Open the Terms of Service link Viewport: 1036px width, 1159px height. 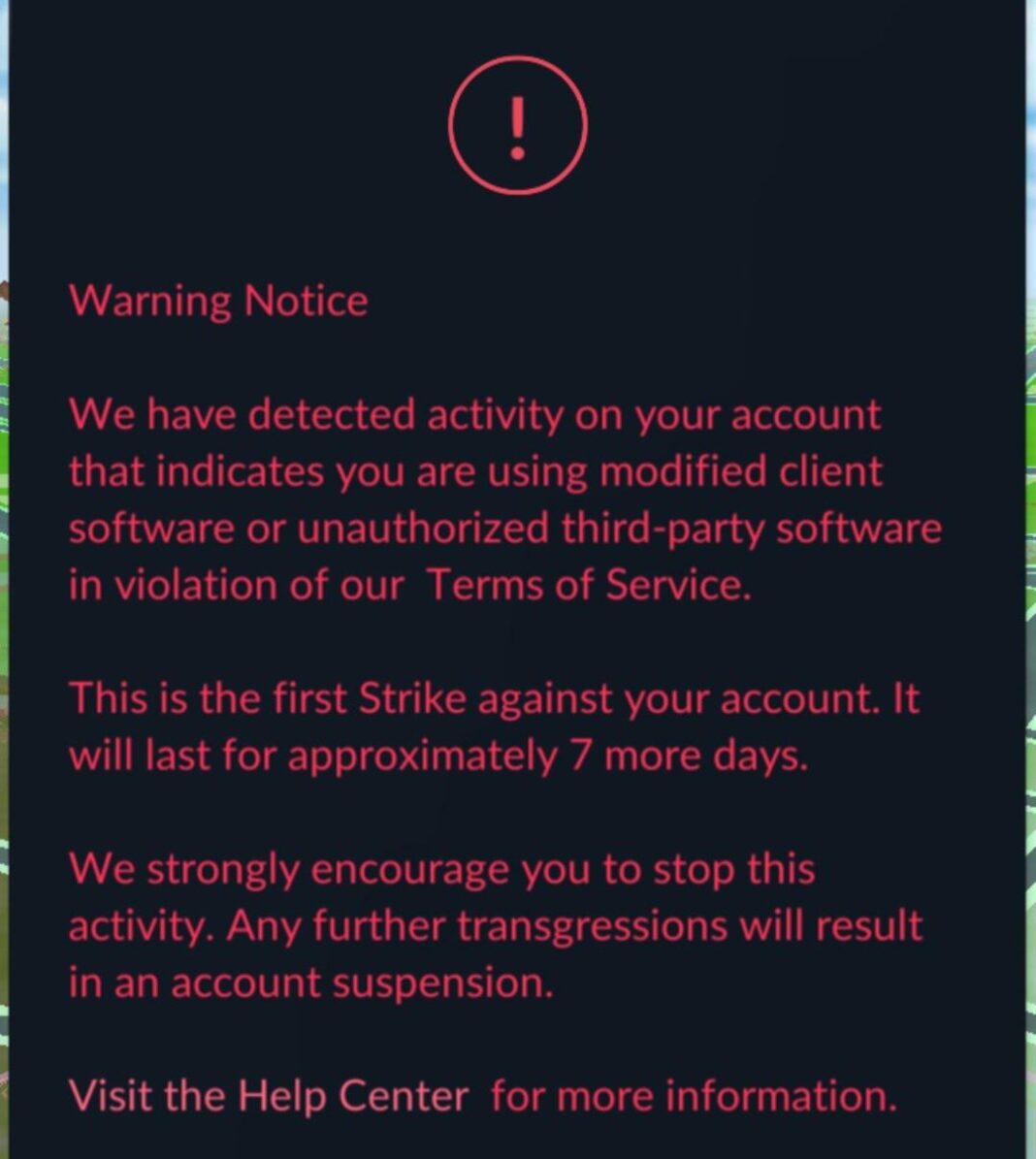tap(587, 585)
